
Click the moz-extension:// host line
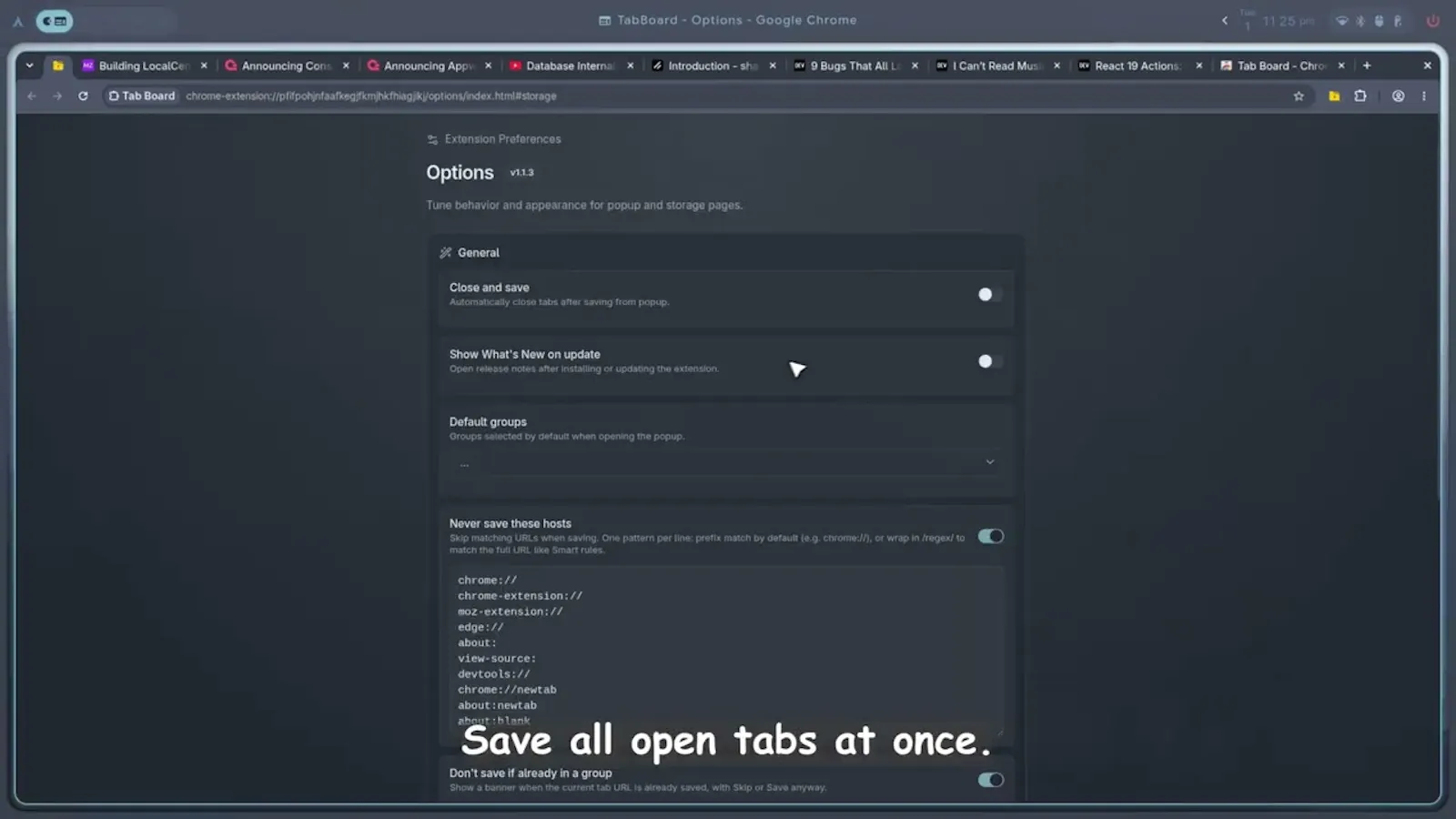coord(511,612)
